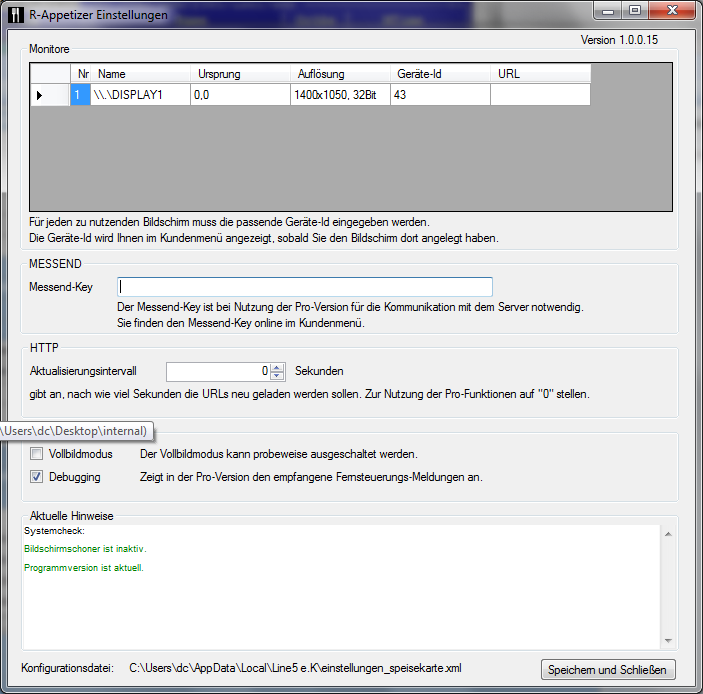Click the Systemcheck: line
Viewport: 703px width, 694px height.
click(x=54, y=531)
